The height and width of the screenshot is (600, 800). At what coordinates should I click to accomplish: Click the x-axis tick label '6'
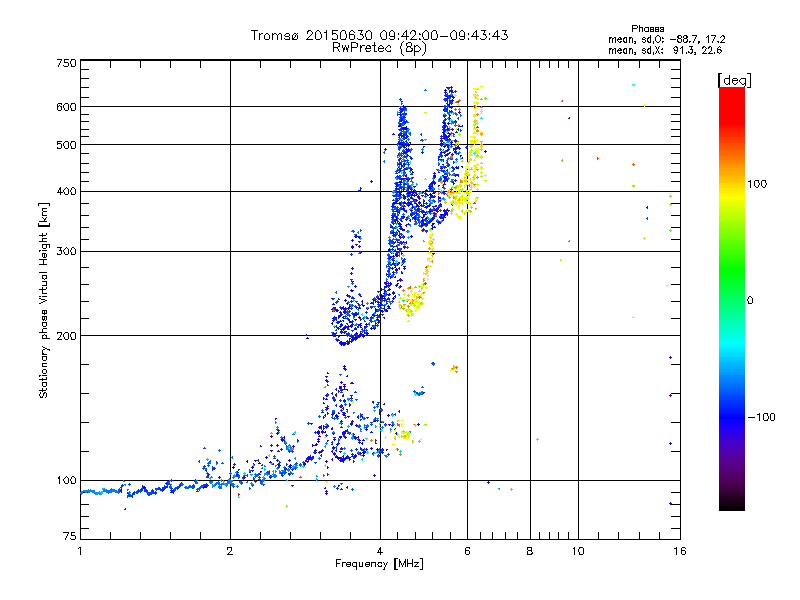pos(467,551)
